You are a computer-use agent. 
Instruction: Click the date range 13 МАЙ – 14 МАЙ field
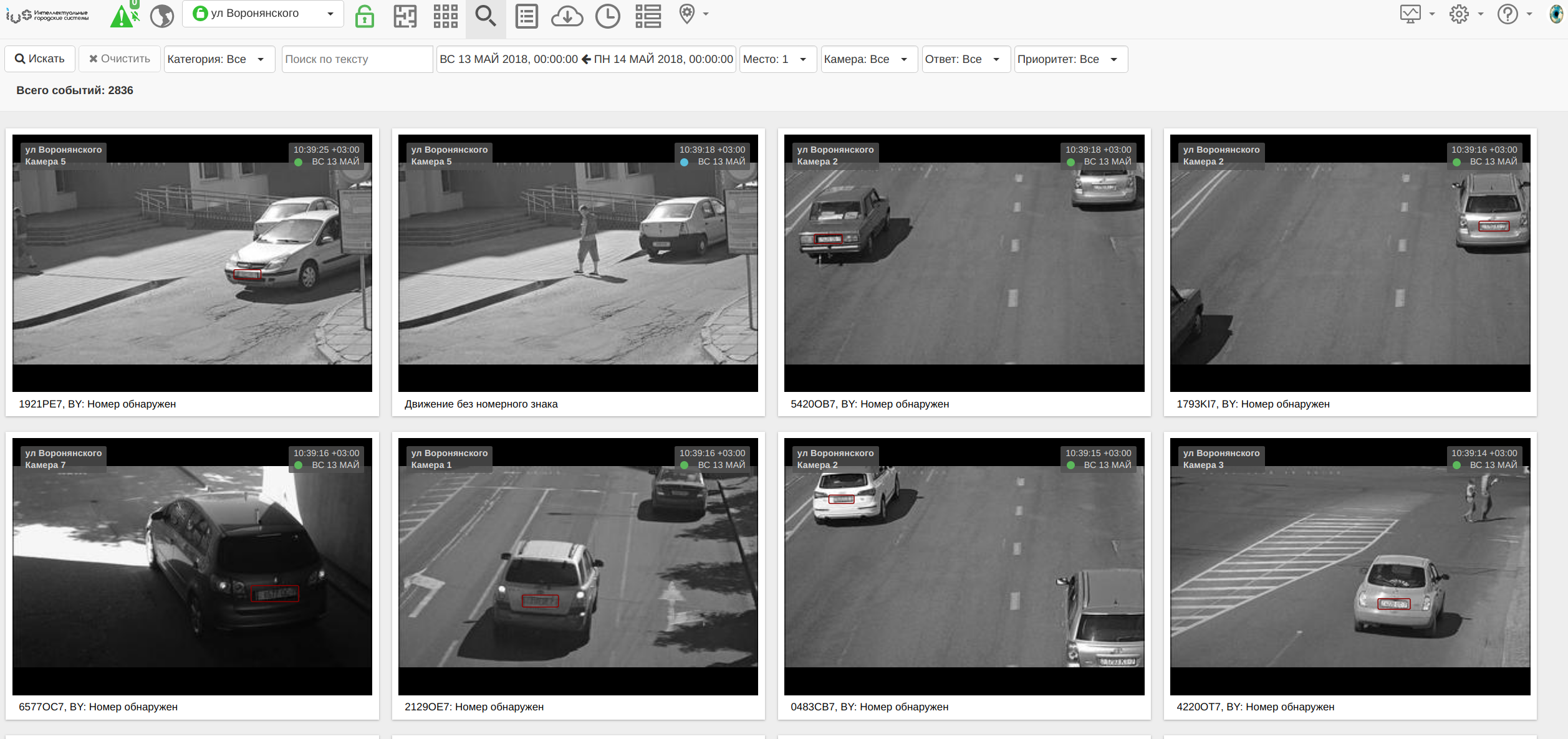pyautogui.click(x=586, y=59)
